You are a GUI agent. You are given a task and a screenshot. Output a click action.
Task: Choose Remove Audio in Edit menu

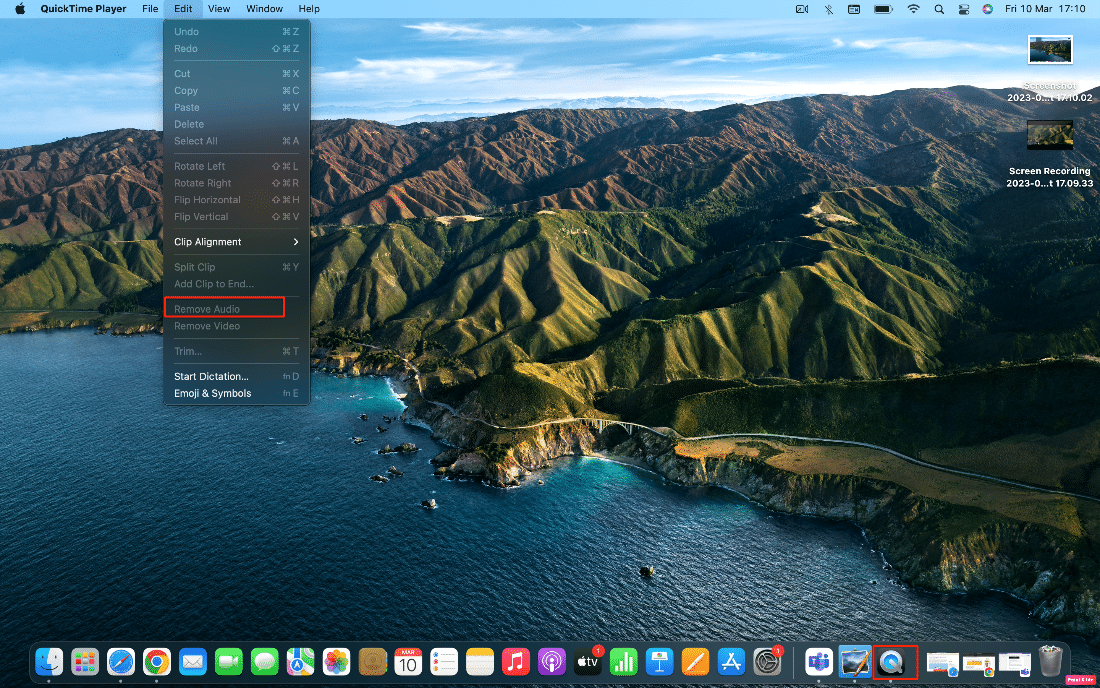236,309
